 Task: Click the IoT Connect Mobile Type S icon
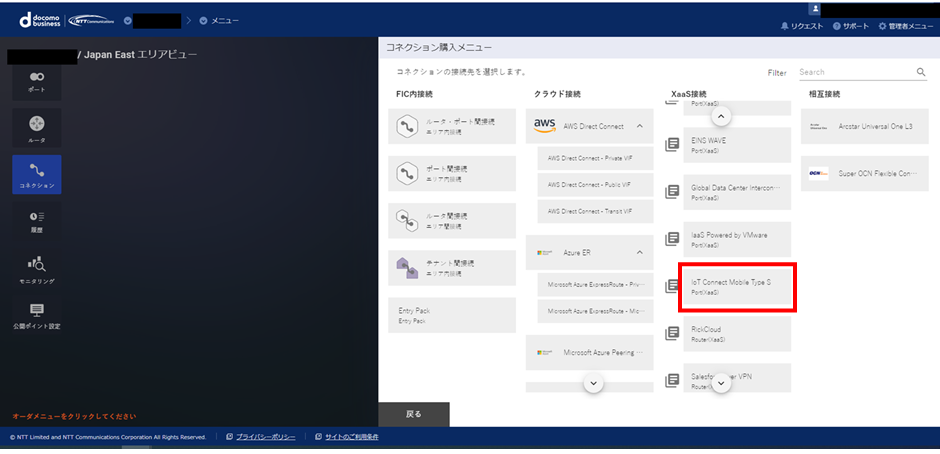[x=672, y=286]
